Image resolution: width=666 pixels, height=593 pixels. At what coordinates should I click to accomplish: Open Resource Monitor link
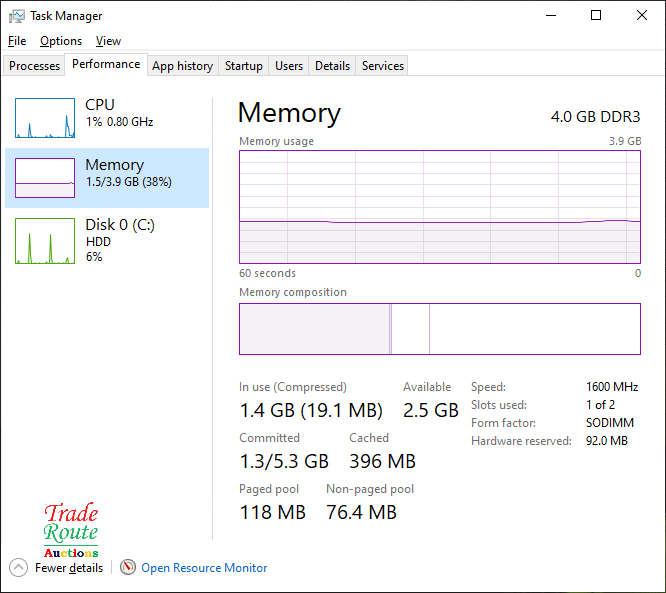pyautogui.click(x=204, y=568)
